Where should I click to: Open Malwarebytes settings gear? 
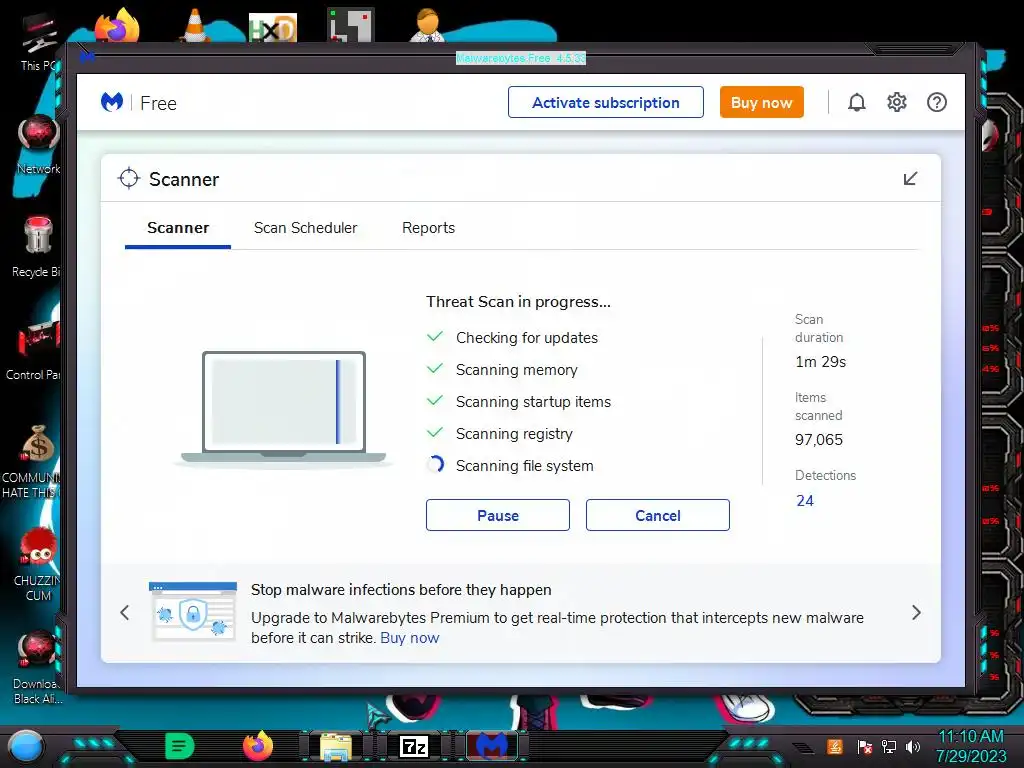click(897, 103)
